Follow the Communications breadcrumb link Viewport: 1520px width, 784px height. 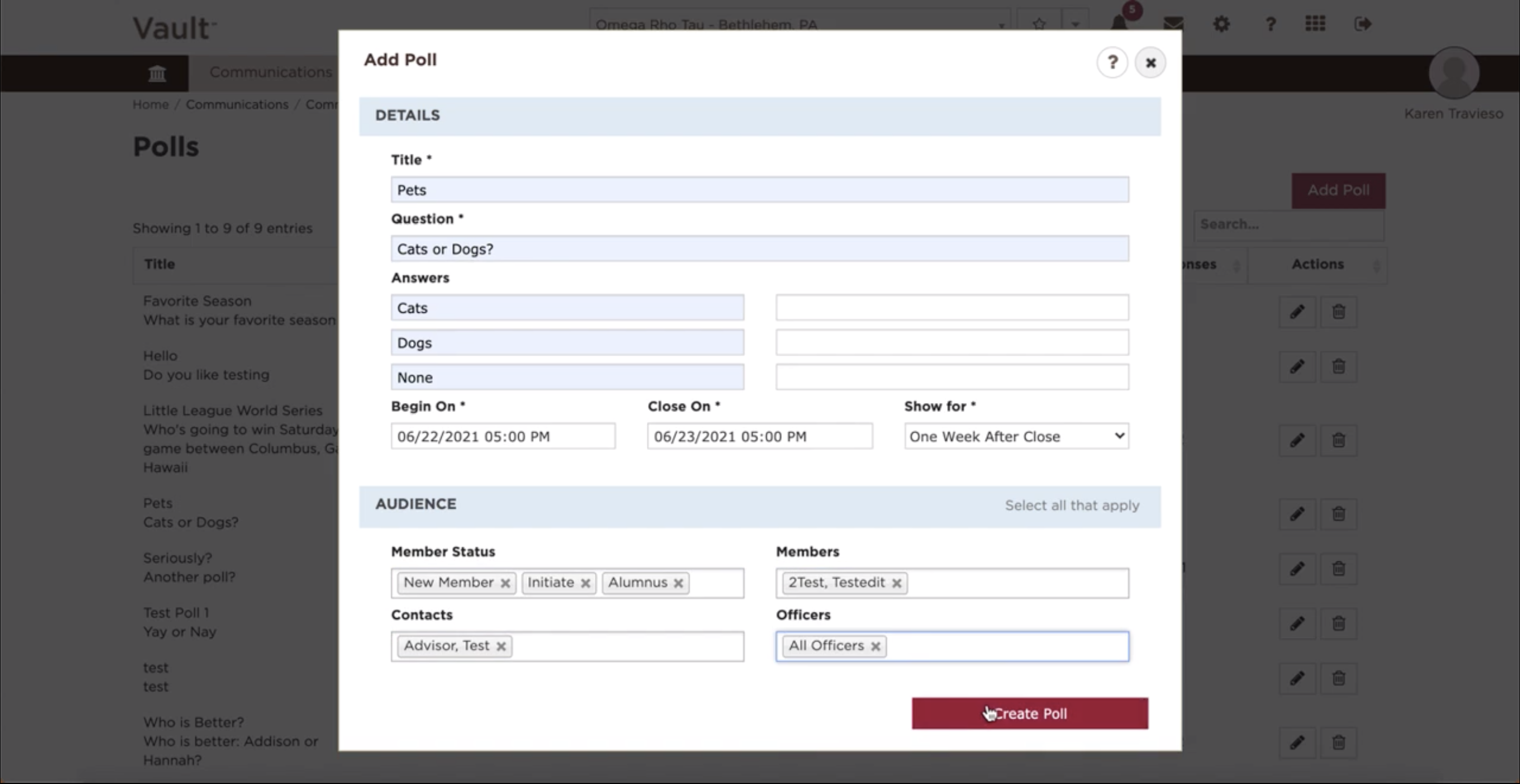click(x=237, y=104)
